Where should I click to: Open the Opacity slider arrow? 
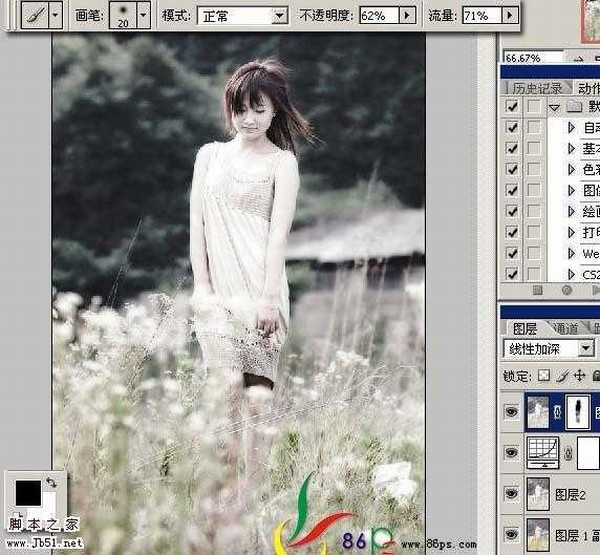coord(407,16)
